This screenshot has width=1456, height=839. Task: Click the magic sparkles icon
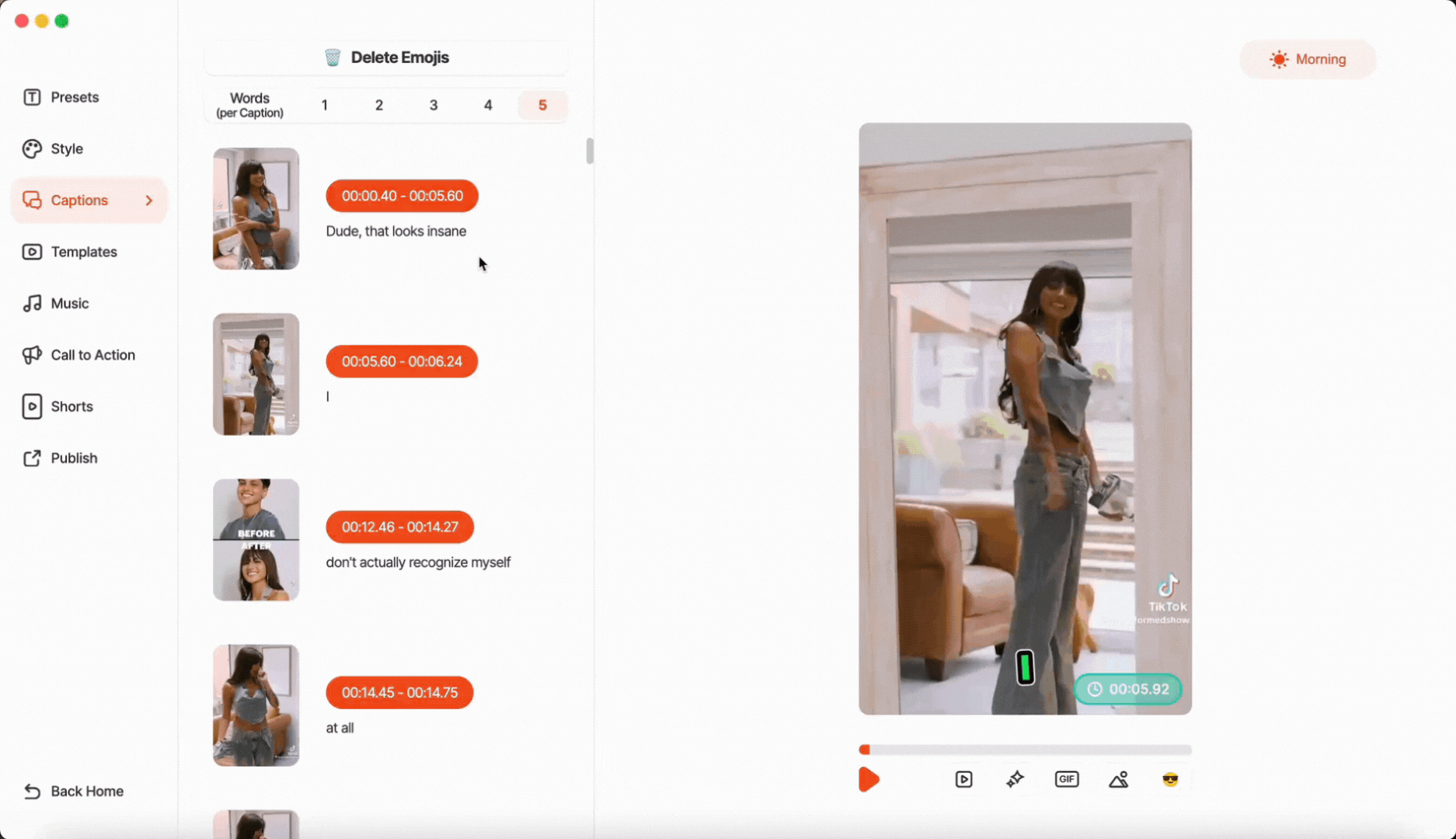(x=1015, y=779)
